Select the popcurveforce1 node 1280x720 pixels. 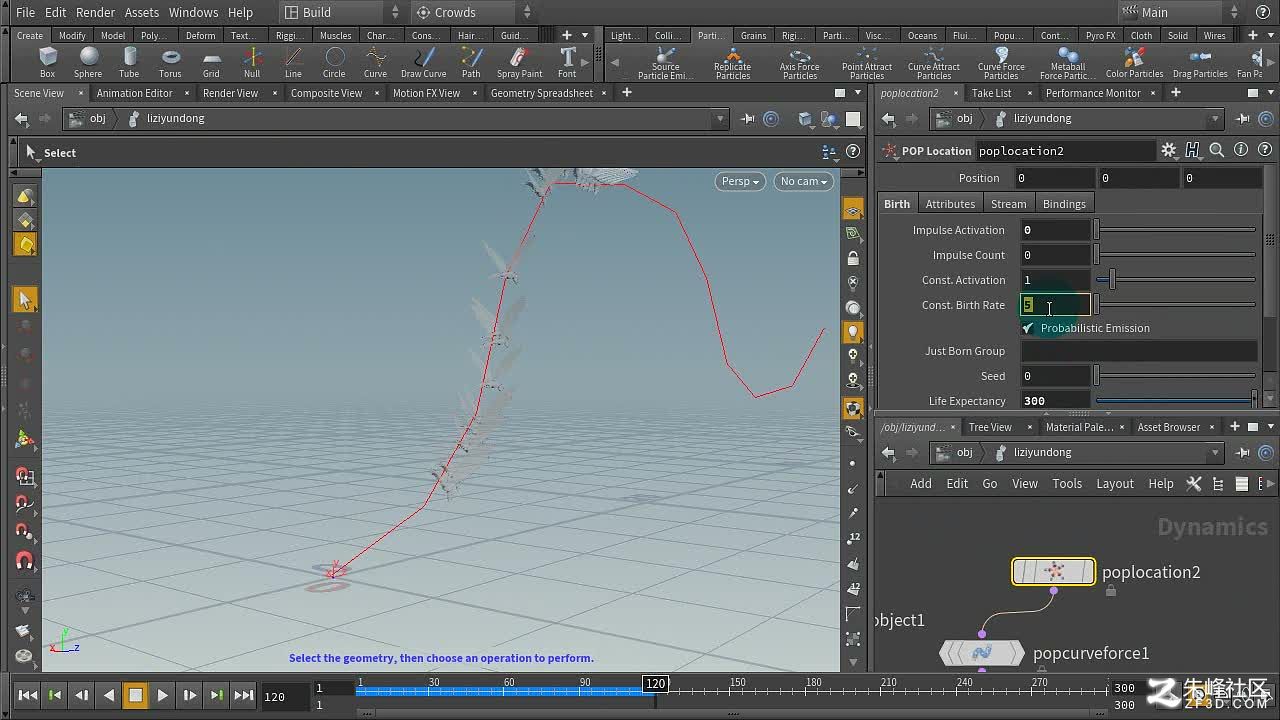[982, 653]
